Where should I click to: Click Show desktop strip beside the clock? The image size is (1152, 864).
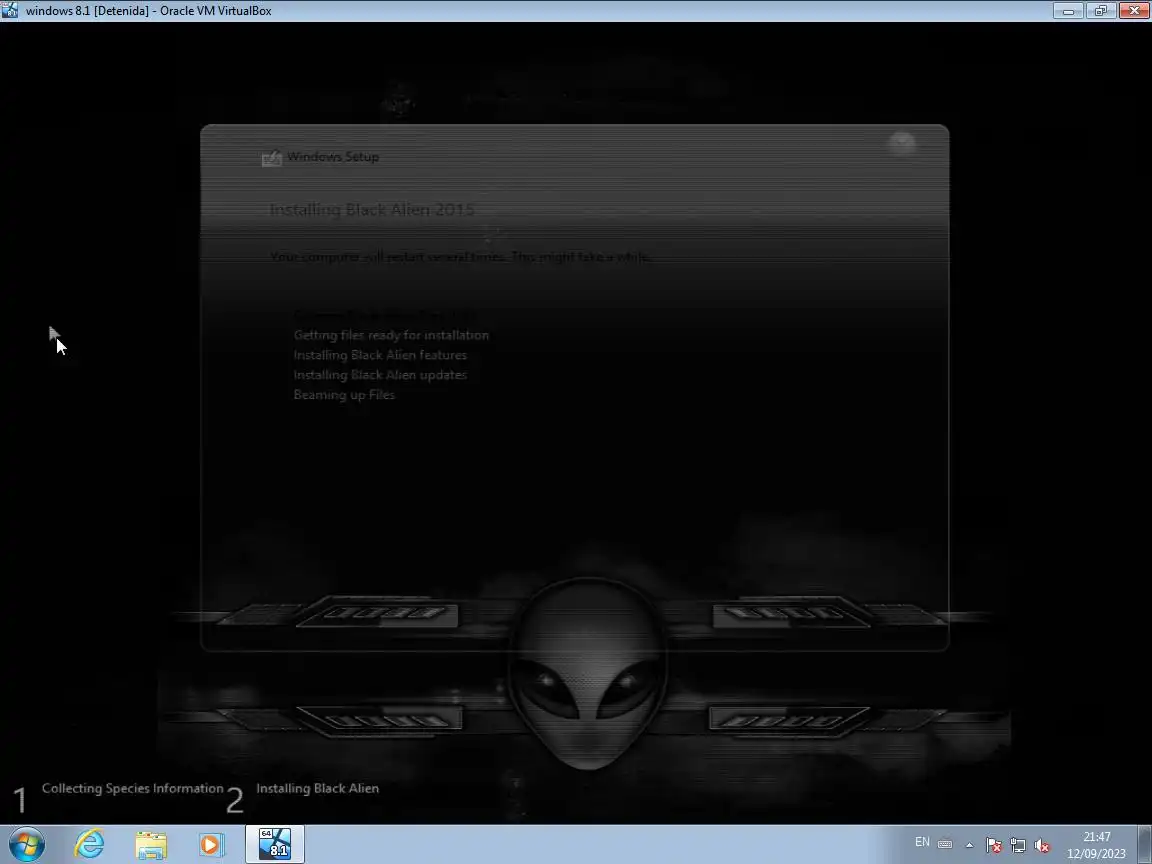(1146, 845)
